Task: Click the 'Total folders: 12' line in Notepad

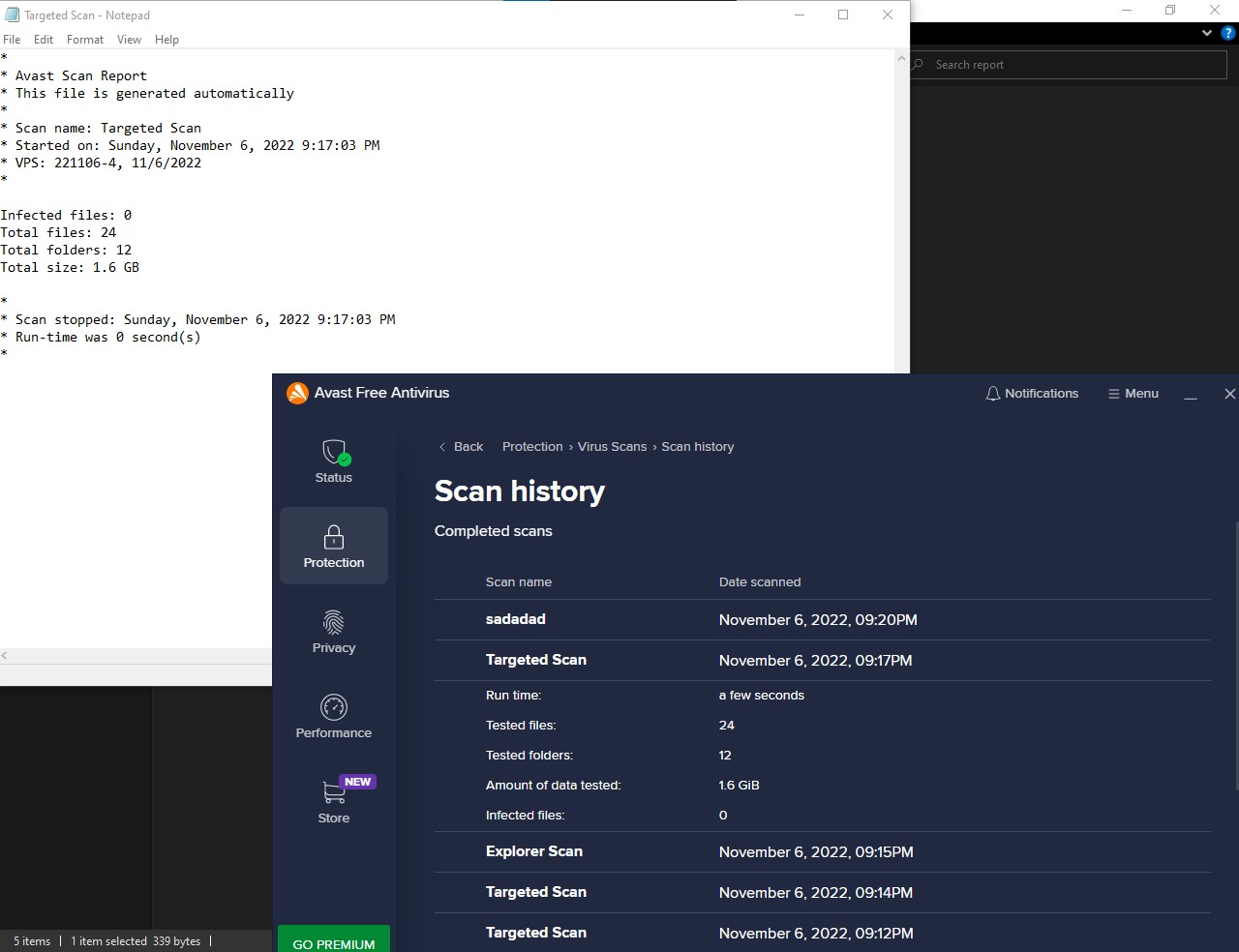Action: pos(66,250)
